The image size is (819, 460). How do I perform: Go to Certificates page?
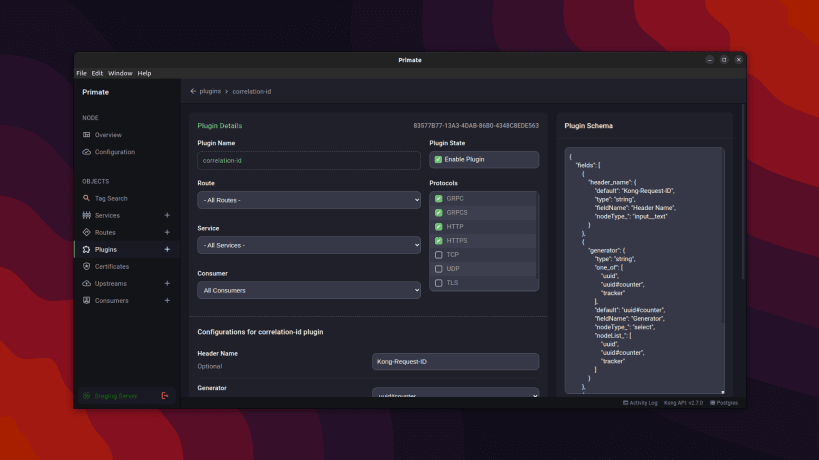point(112,266)
